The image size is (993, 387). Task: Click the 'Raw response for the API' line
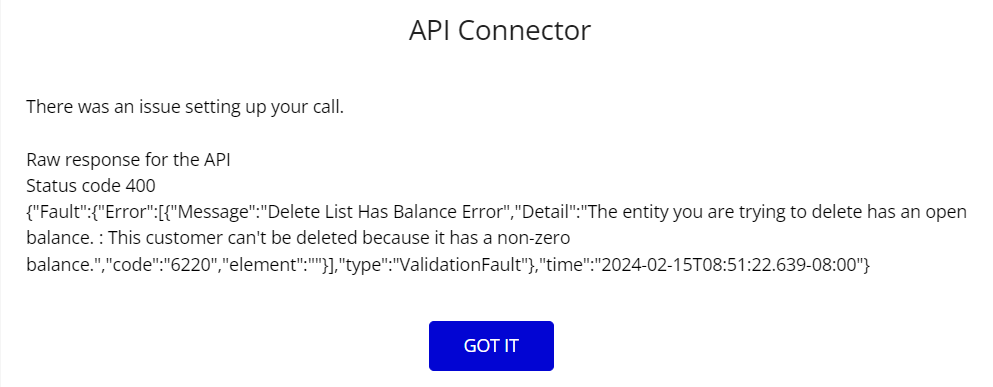pos(129,160)
